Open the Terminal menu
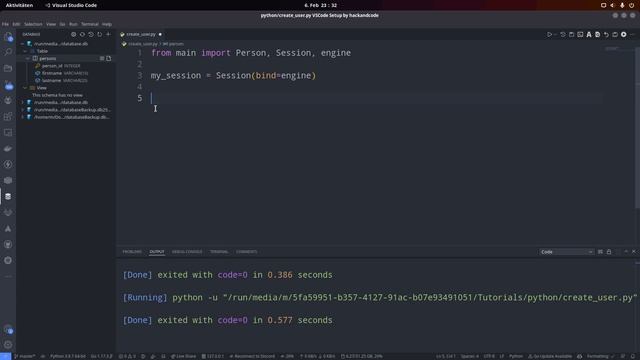 [89, 24]
